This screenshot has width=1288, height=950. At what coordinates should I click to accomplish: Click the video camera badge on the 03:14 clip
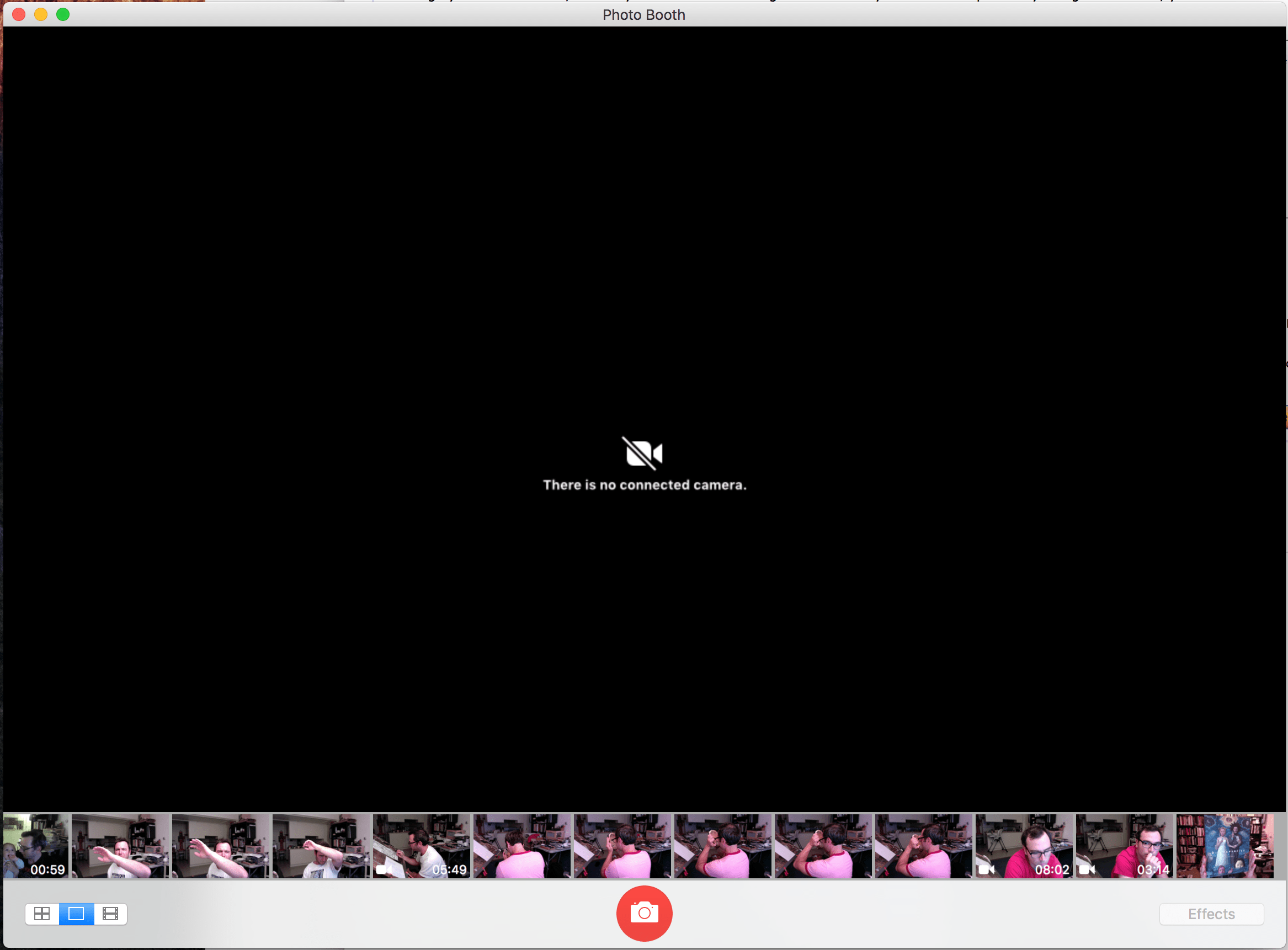[x=1087, y=869]
